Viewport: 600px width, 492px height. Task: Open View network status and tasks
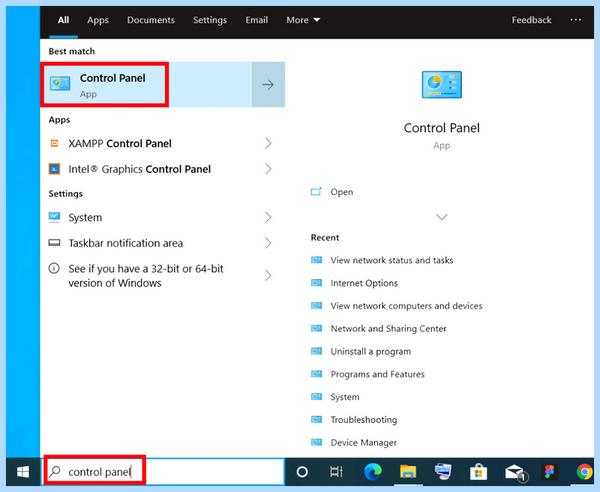pos(392,260)
